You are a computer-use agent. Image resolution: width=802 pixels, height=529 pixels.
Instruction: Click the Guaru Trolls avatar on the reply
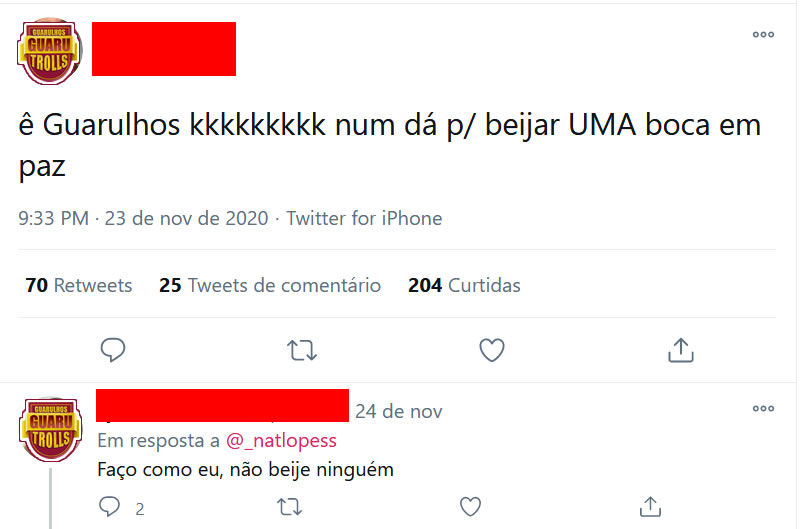pos(51,430)
